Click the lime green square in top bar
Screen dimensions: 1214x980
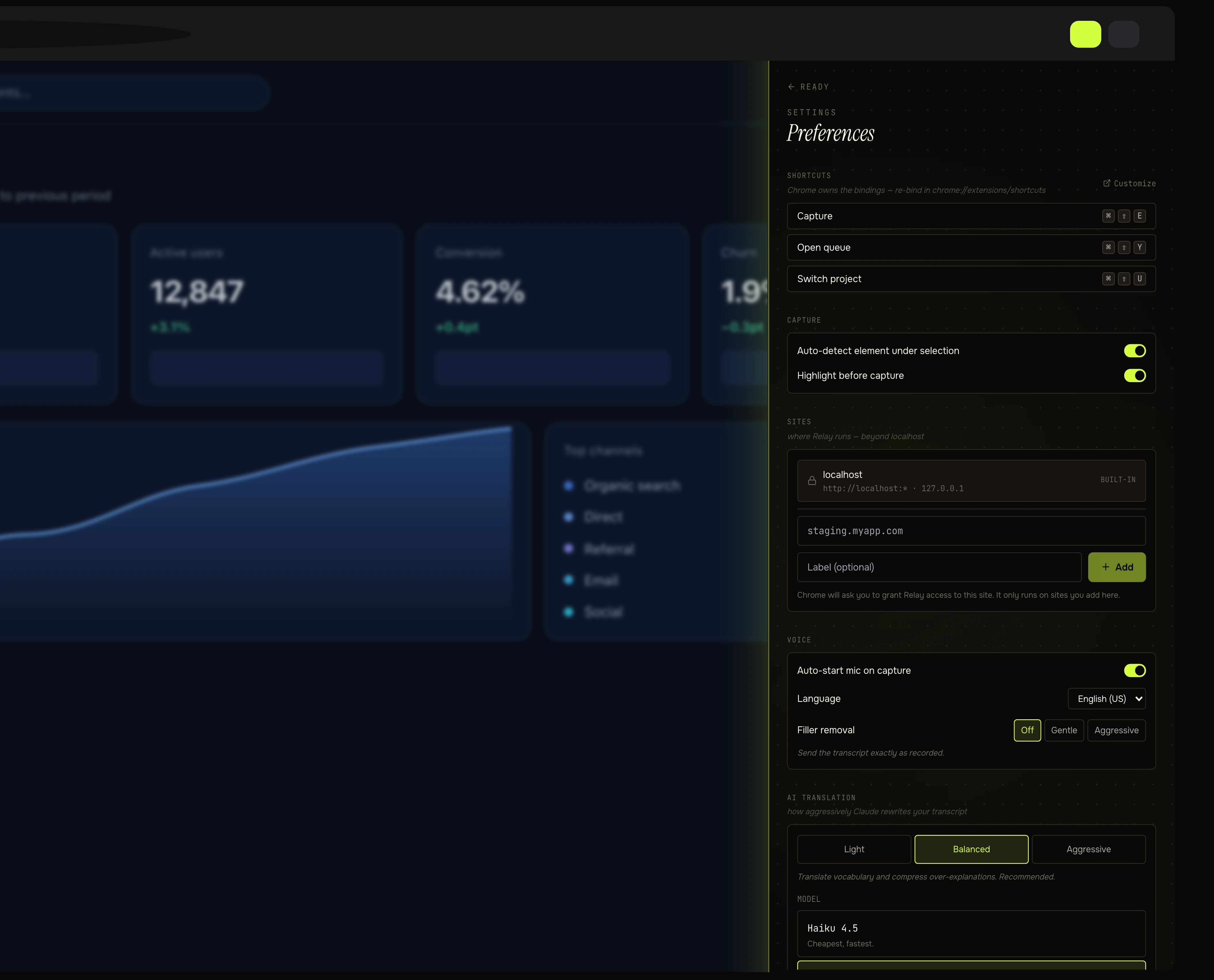tap(1085, 34)
